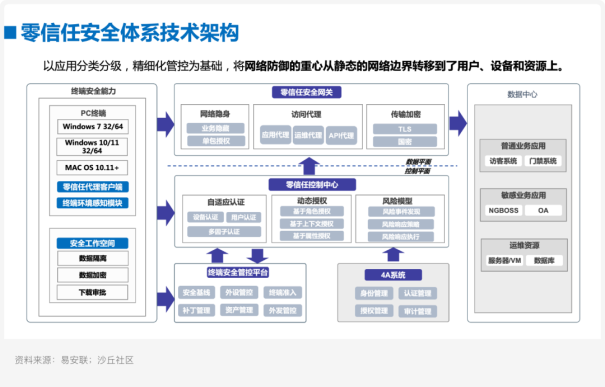Click the 零信任代理客户端 blue label

[93, 187]
